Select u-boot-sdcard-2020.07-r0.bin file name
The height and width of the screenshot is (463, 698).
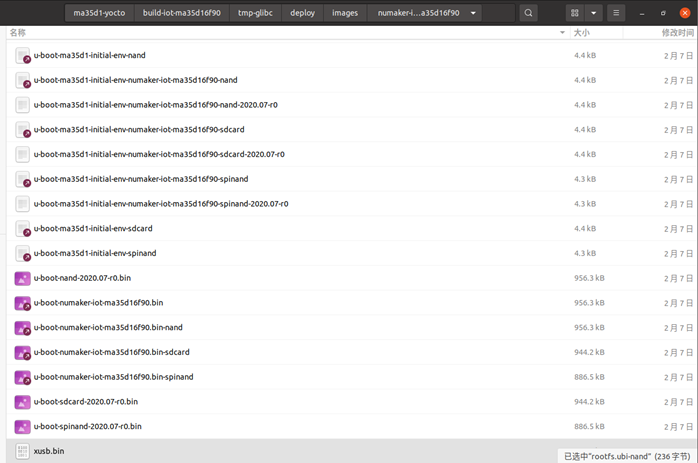coord(86,402)
